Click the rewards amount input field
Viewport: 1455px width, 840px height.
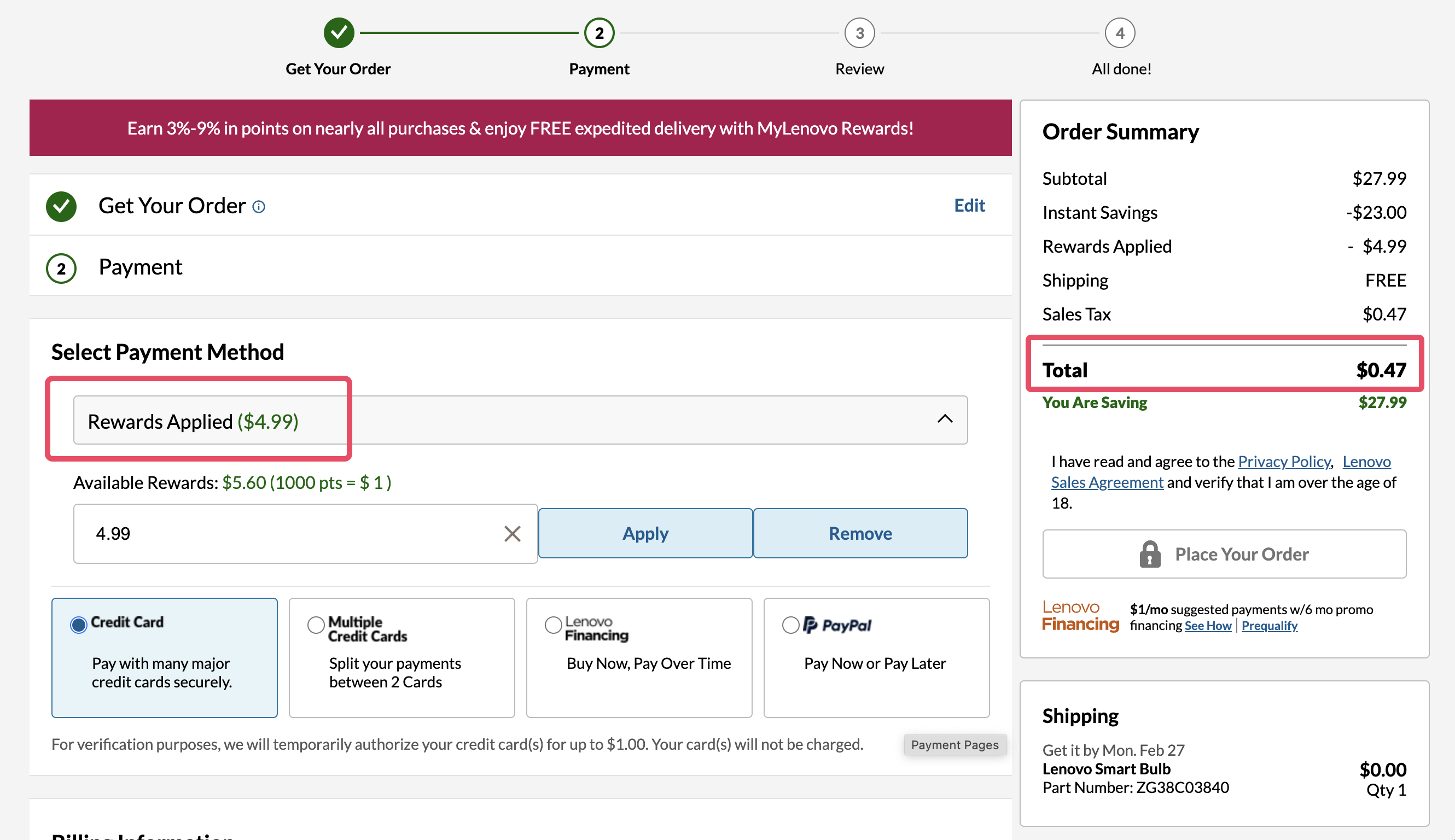288,534
